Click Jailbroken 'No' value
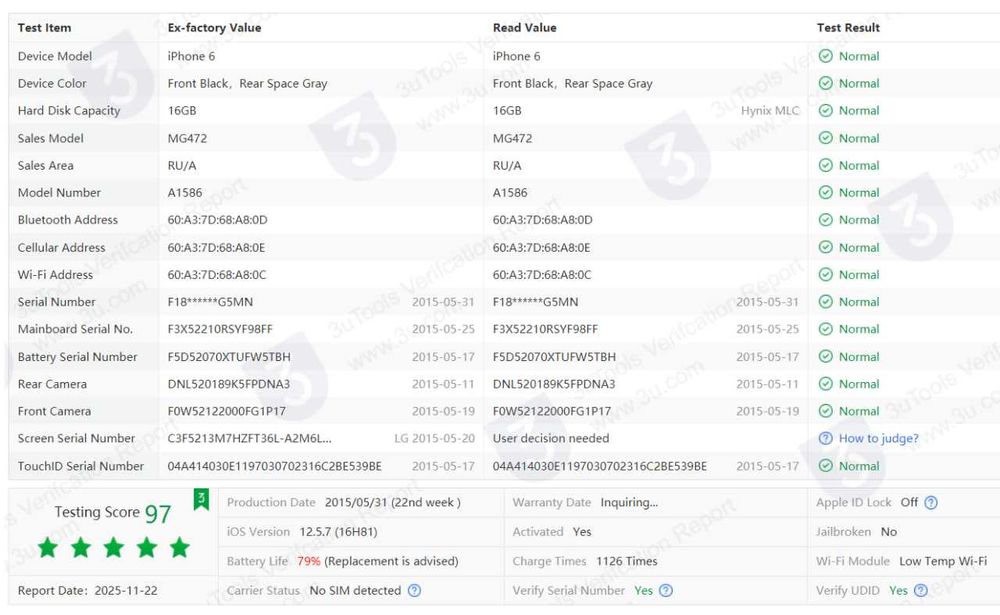This screenshot has width=1000, height=615. point(889,532)
